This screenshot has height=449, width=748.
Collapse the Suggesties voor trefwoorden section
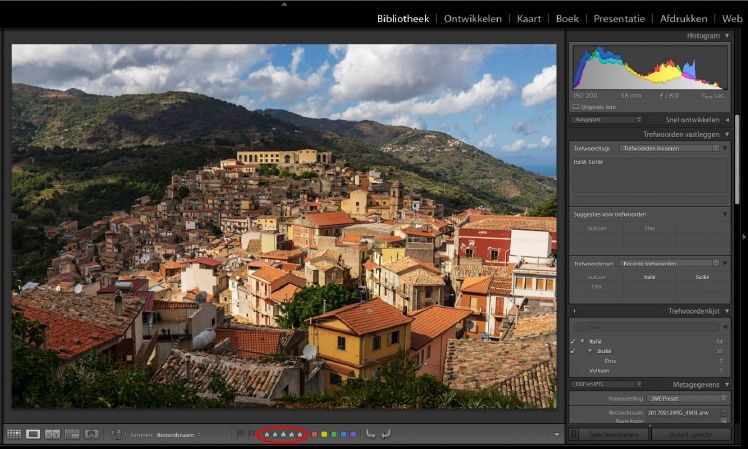[x=725, y=214]
